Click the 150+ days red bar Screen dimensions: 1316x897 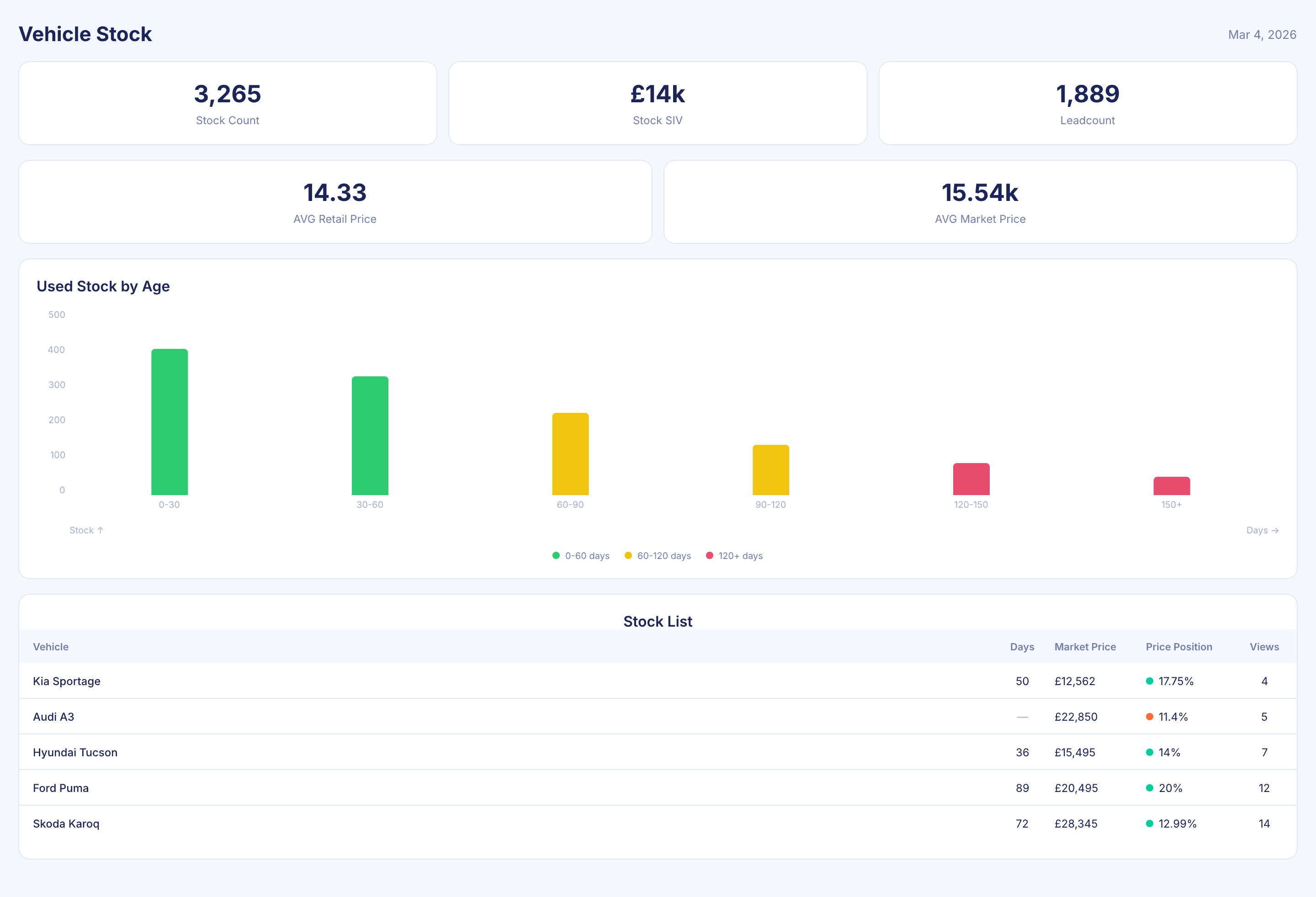(1171, 486)
